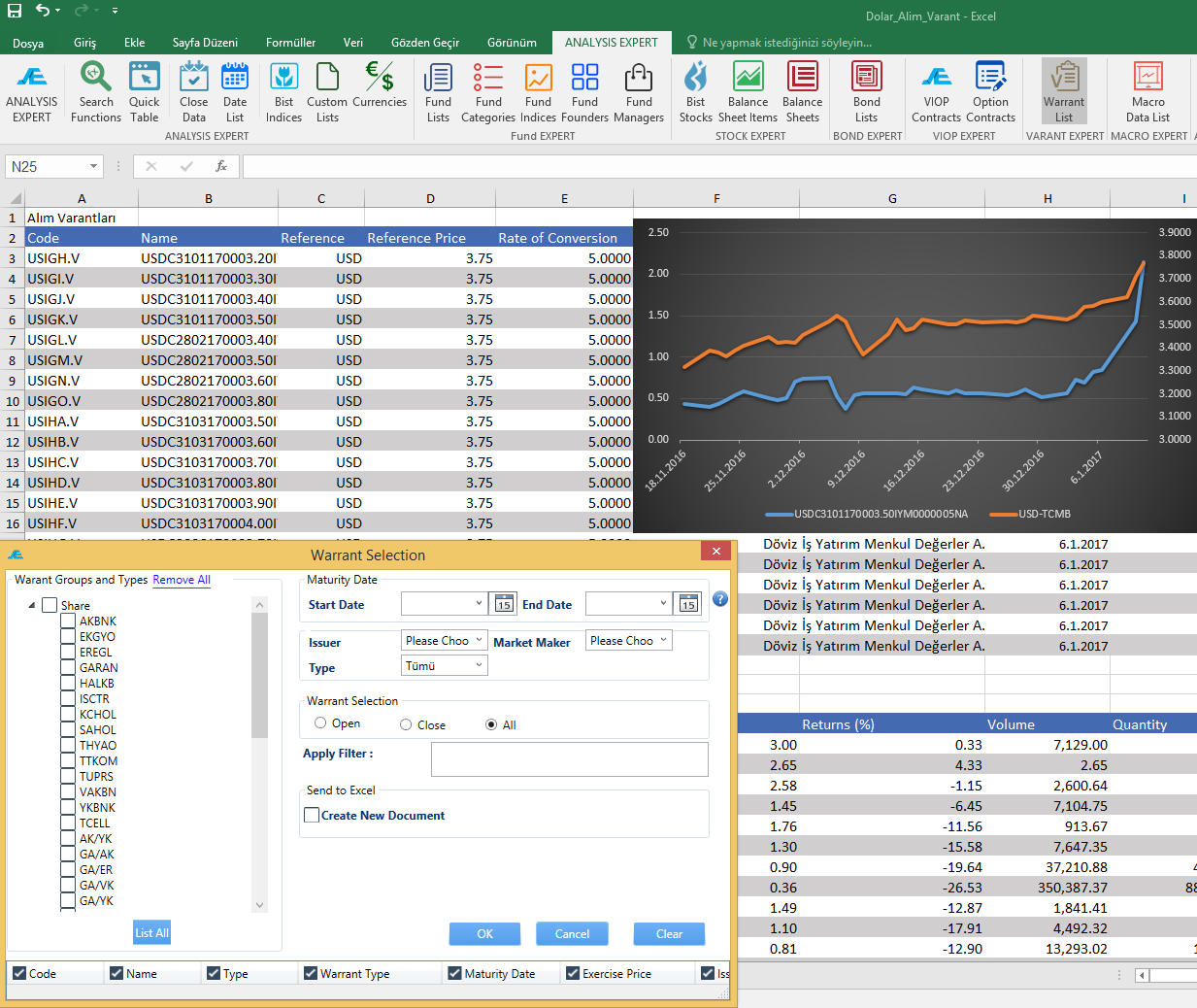Select the Open warrant radio button
1197x1008 pixels.
320,723
